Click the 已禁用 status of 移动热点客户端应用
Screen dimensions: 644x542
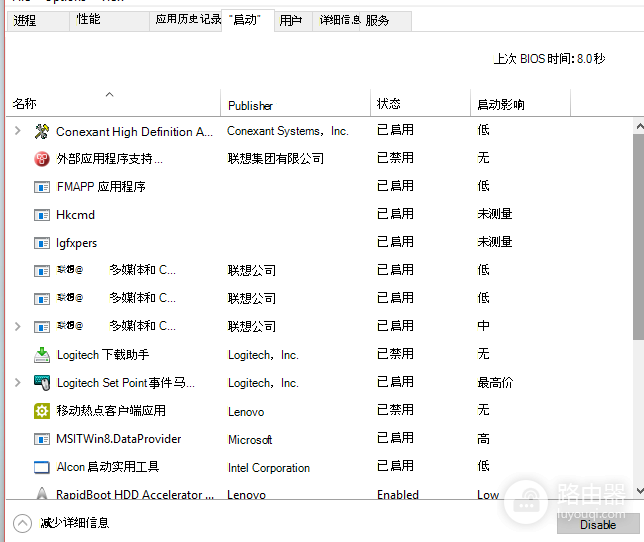395,409
